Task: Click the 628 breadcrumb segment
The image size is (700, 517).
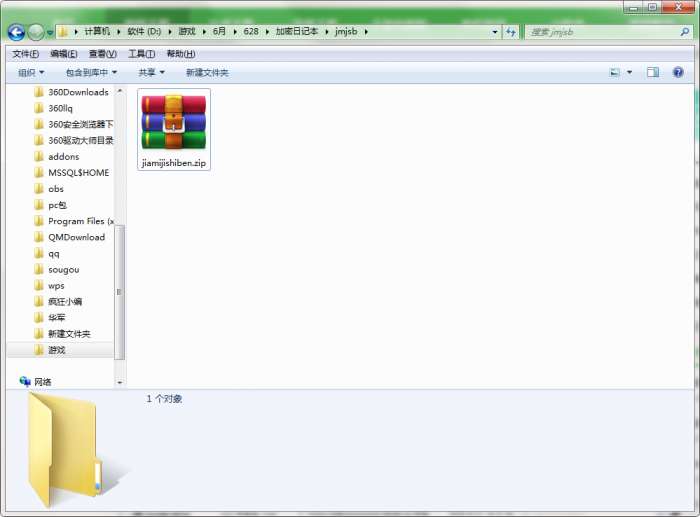Action: click(251, 31)
